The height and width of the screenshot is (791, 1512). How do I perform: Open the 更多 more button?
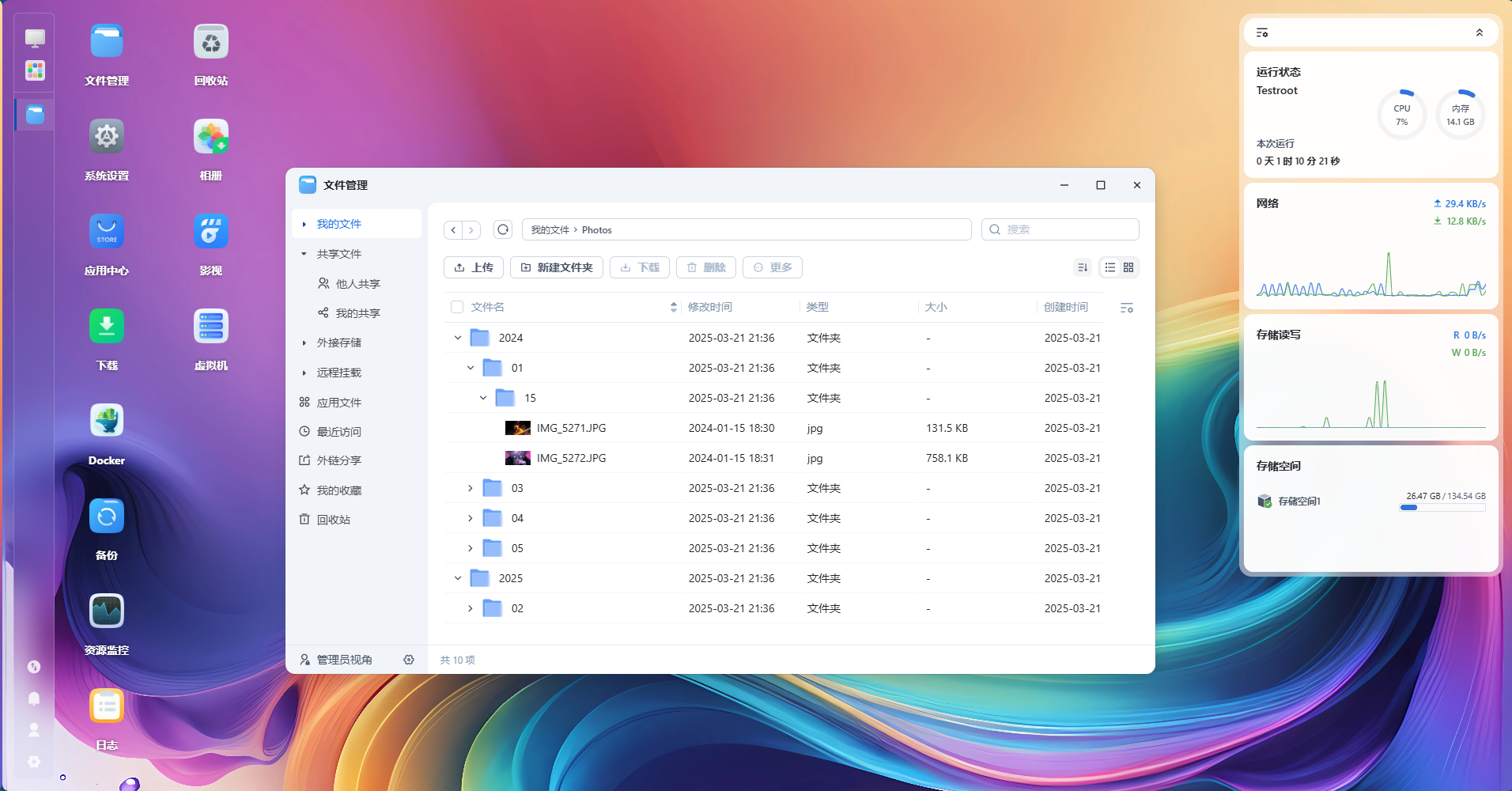click(773, 267)
